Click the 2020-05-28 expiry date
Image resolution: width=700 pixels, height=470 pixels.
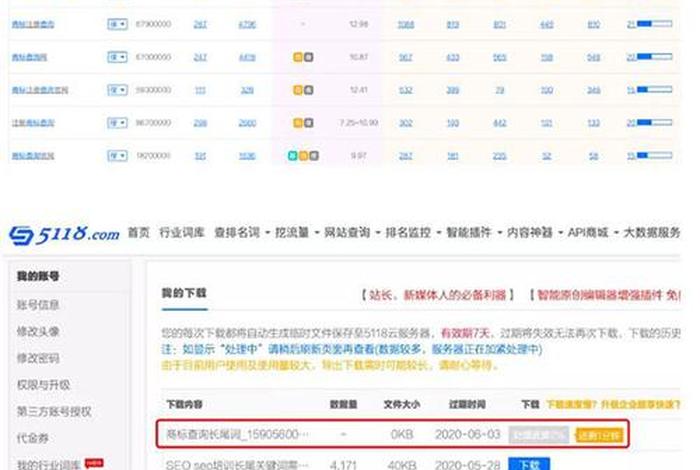[467, 465]
